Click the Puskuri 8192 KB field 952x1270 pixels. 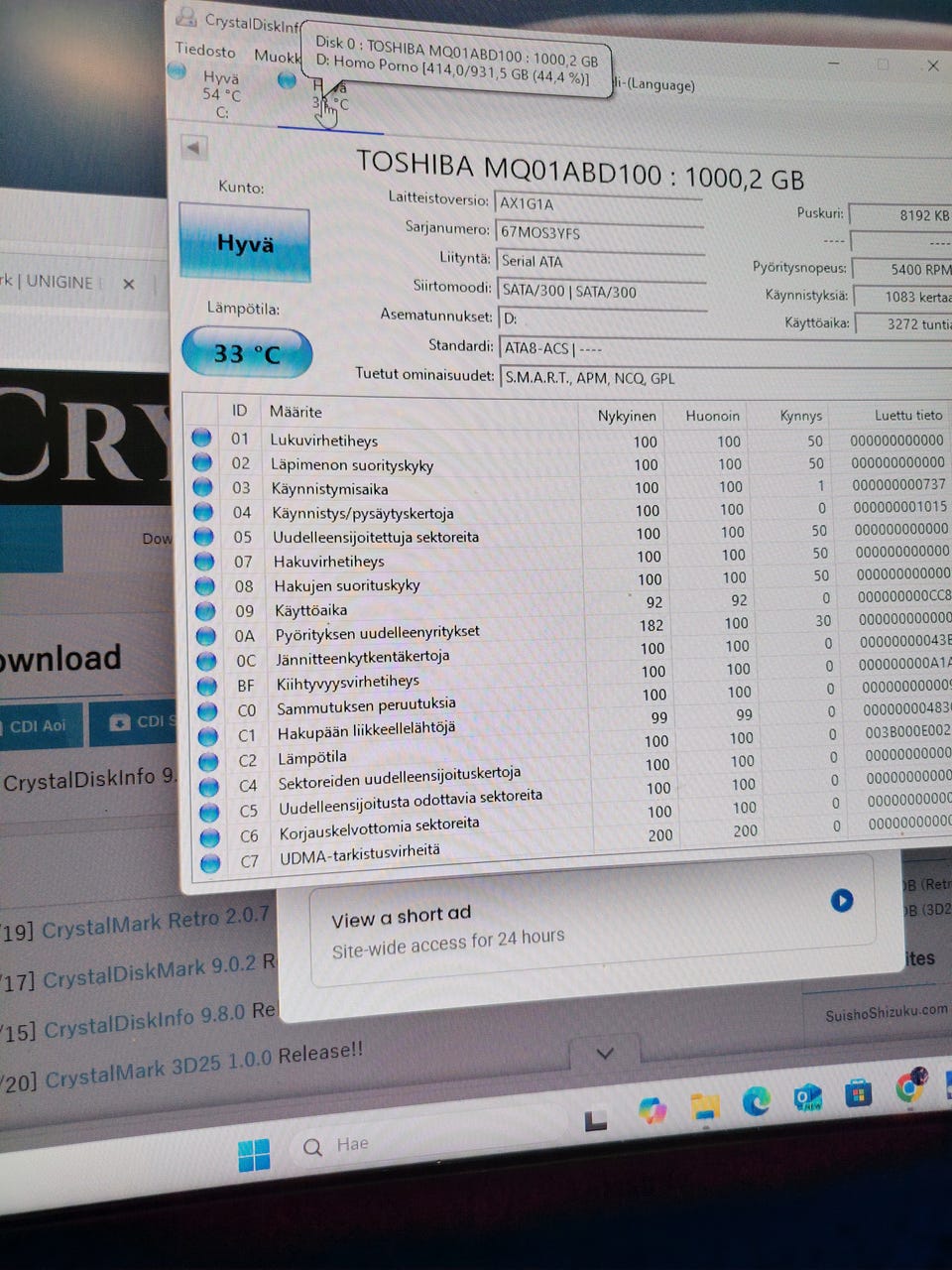coord(900,214)
